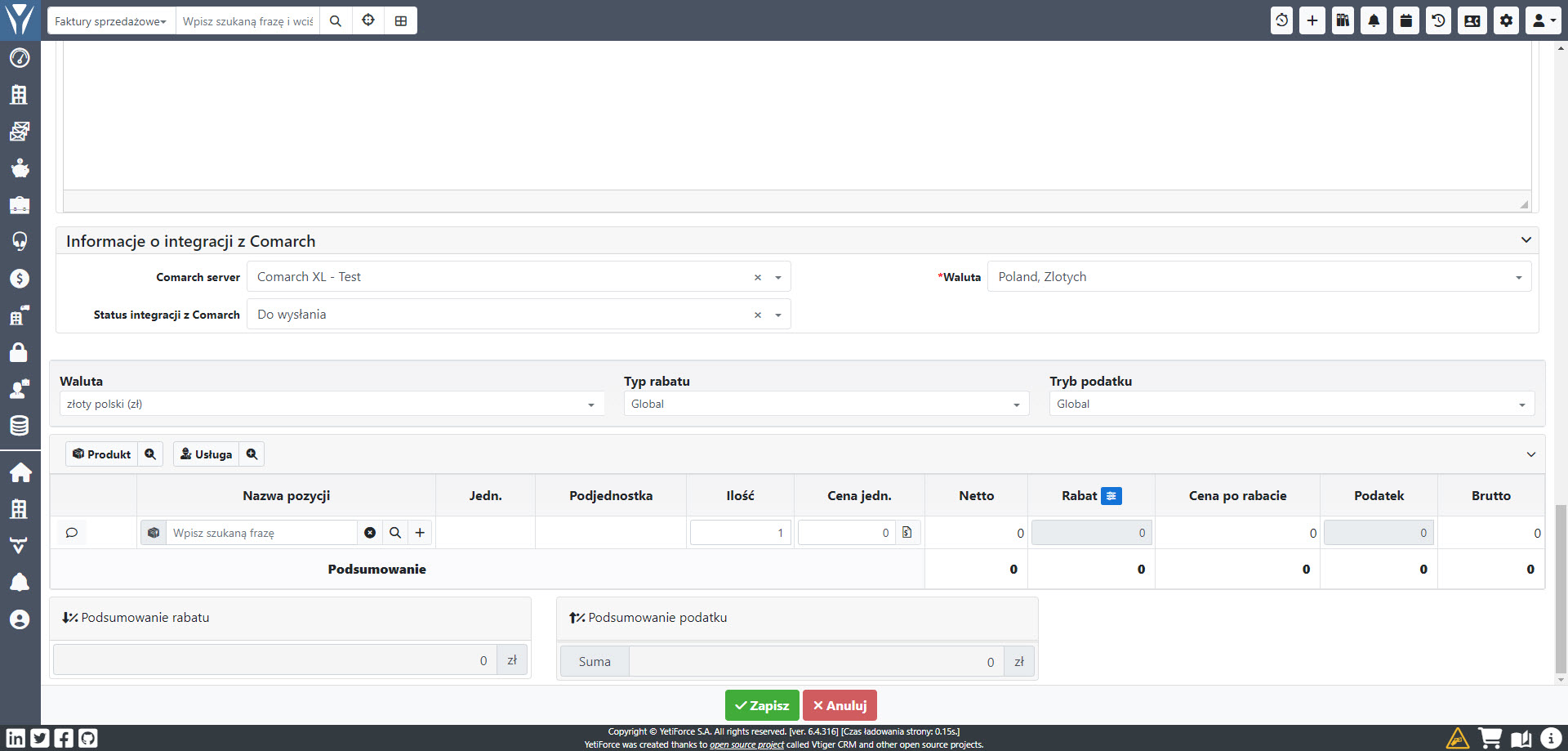Open the Faktury sprzedażowe module dropdown
The height and width of the screenshot is (751, 1568).
pos(111,20)
